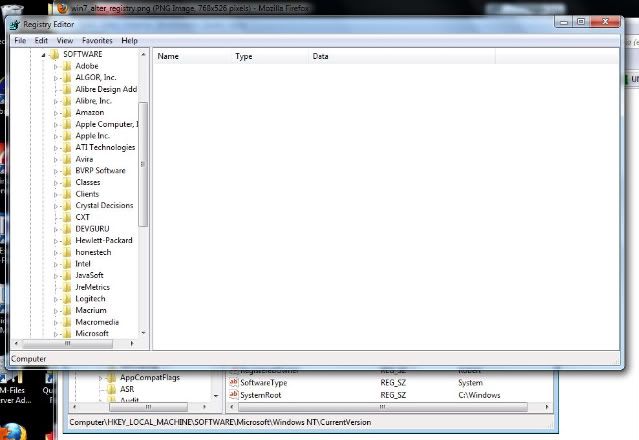The width and height of the screenshot is (639, 440).
Task: Open the File menu
Action: point(20,40)
